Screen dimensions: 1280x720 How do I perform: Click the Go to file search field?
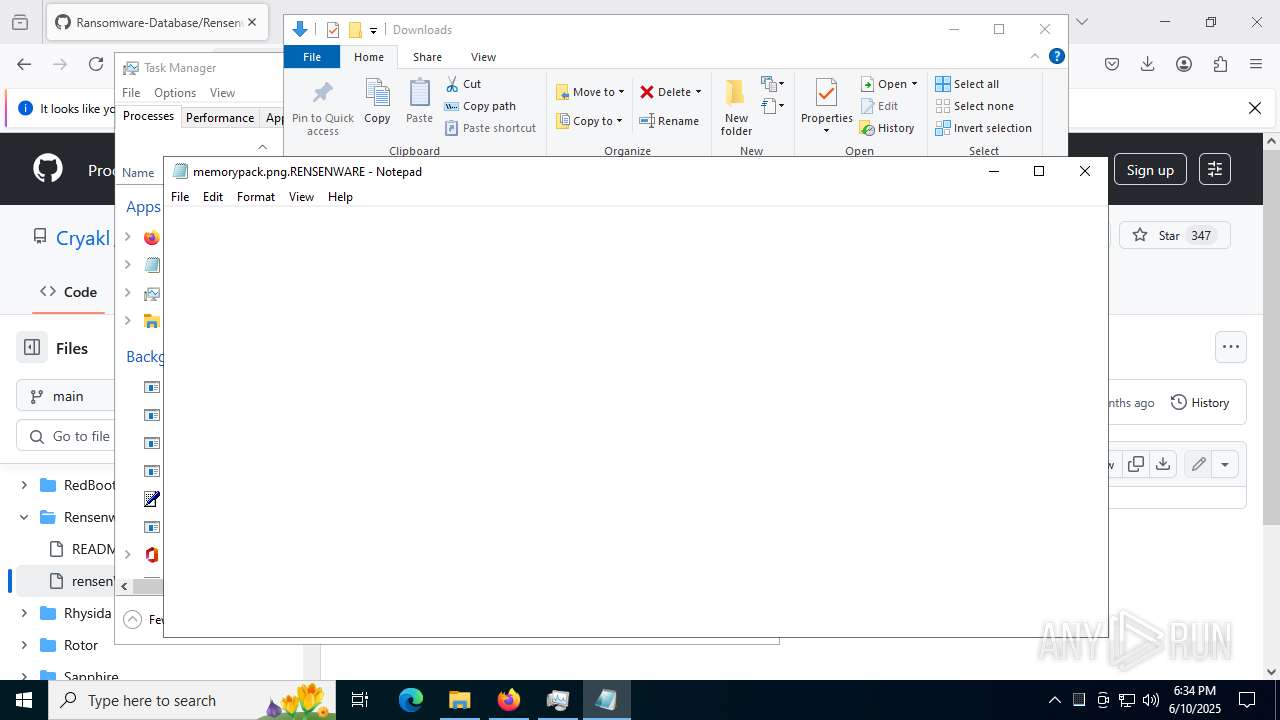(x=66, y=436)
